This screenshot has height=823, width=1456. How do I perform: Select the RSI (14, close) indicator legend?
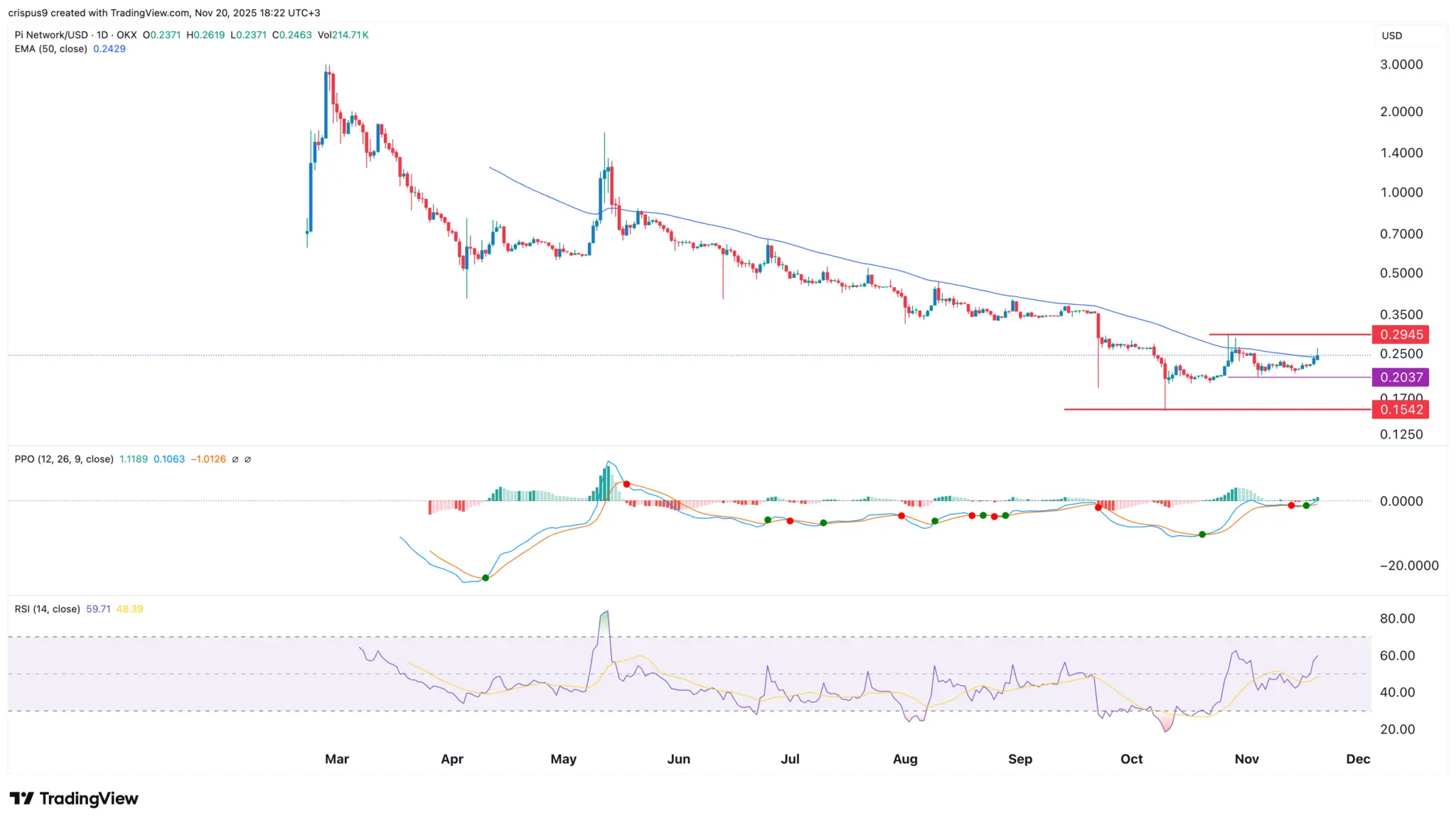tap(48, 609)
